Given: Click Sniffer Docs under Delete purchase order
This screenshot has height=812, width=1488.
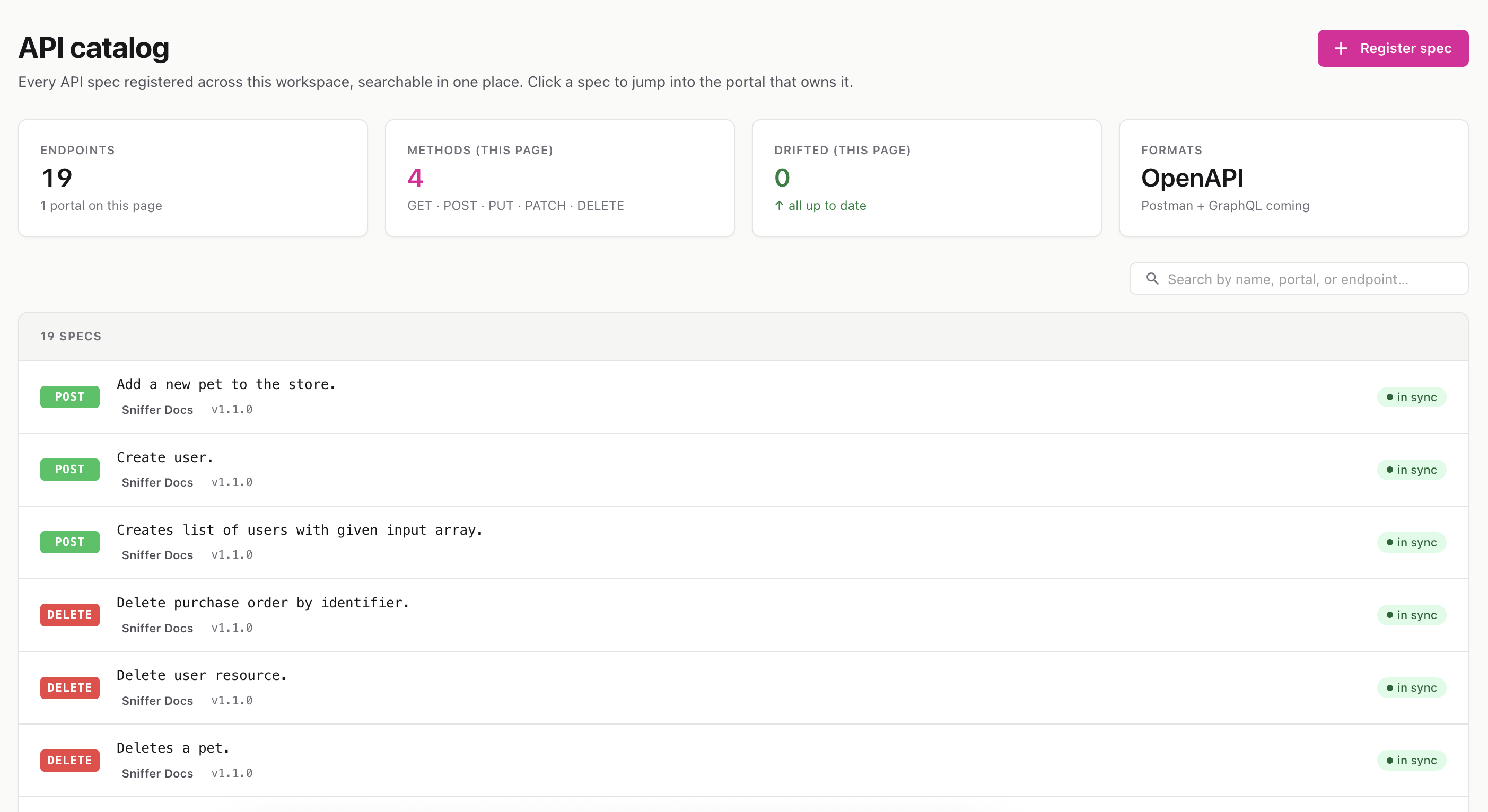Looking at the screenshot, I should 157,629.
